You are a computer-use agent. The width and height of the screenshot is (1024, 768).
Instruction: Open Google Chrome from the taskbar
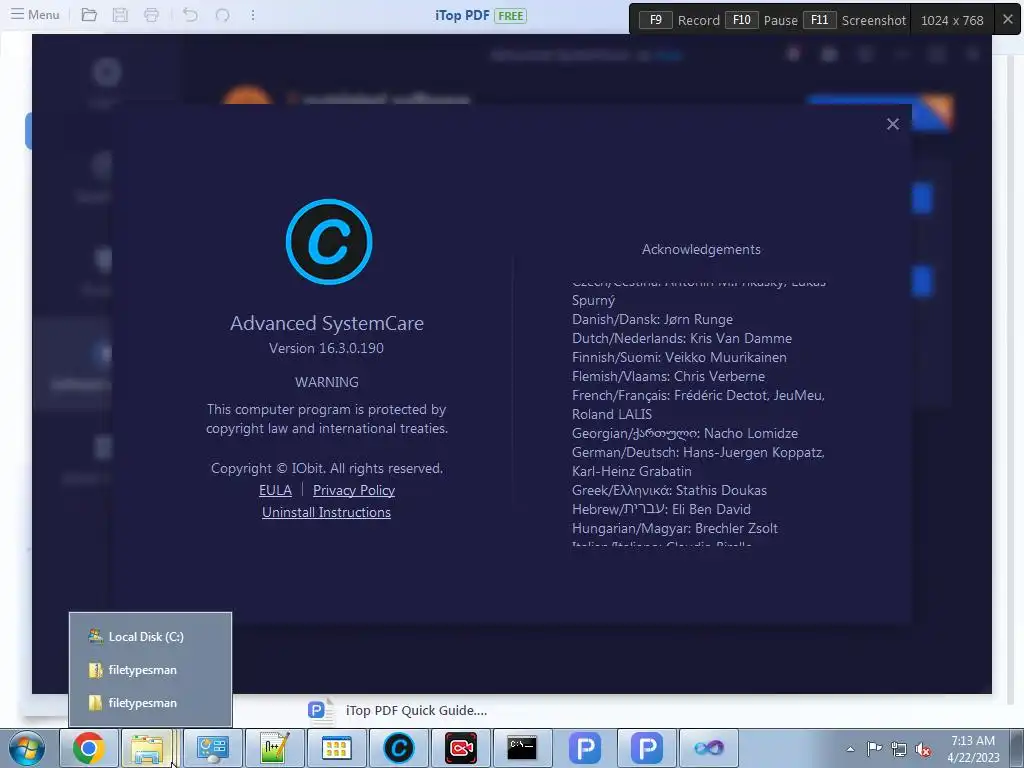pyautogui.click(x=88, y=748)
